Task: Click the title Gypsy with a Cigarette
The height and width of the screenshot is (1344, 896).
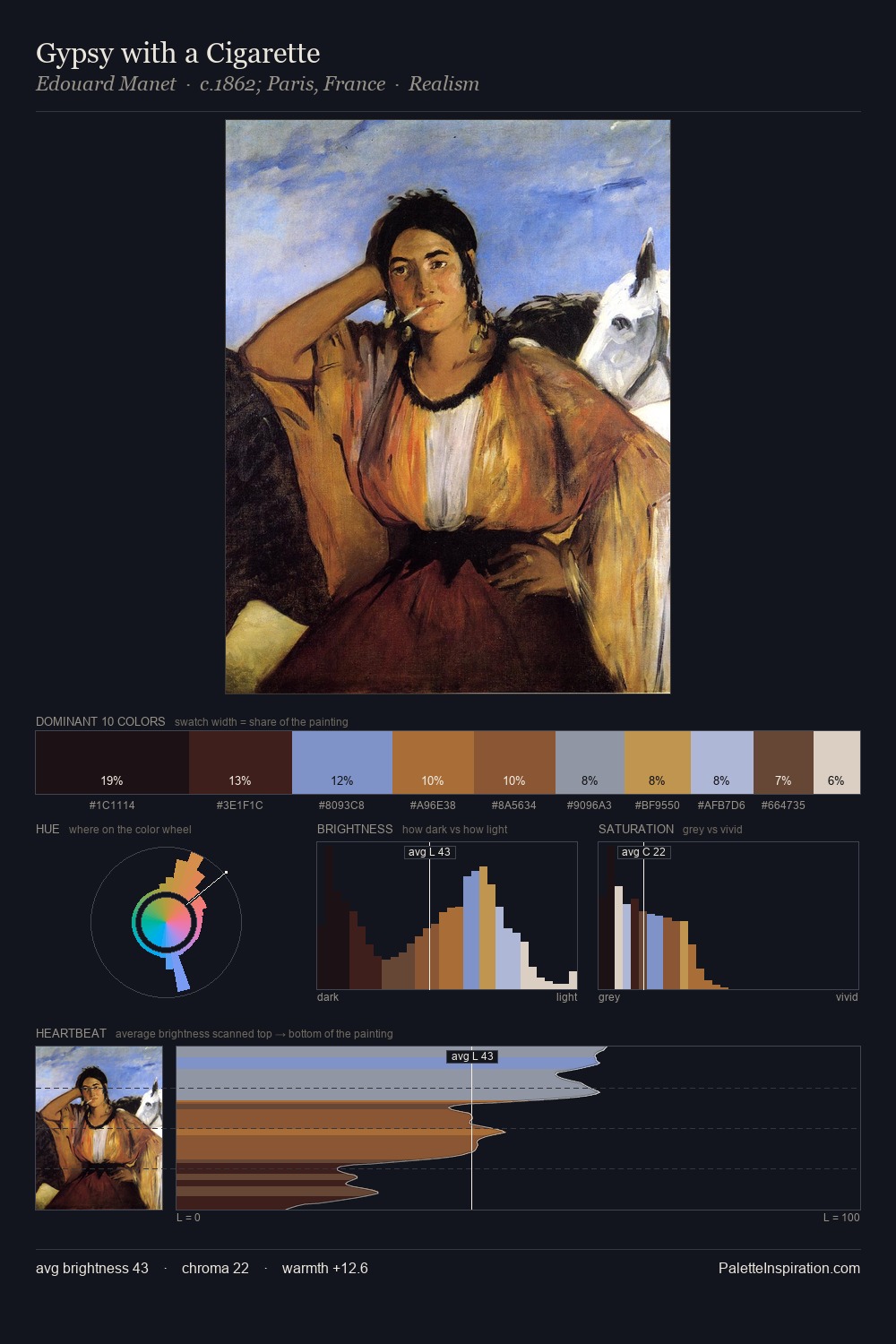Action: click(x=178, y=54)
